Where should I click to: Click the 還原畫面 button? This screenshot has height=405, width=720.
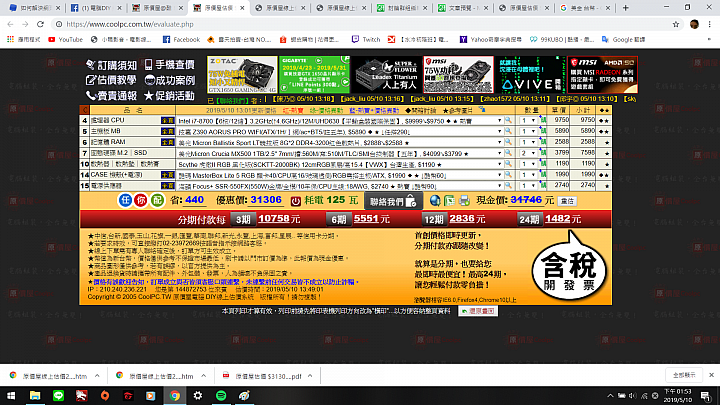(x=478, y=311)
